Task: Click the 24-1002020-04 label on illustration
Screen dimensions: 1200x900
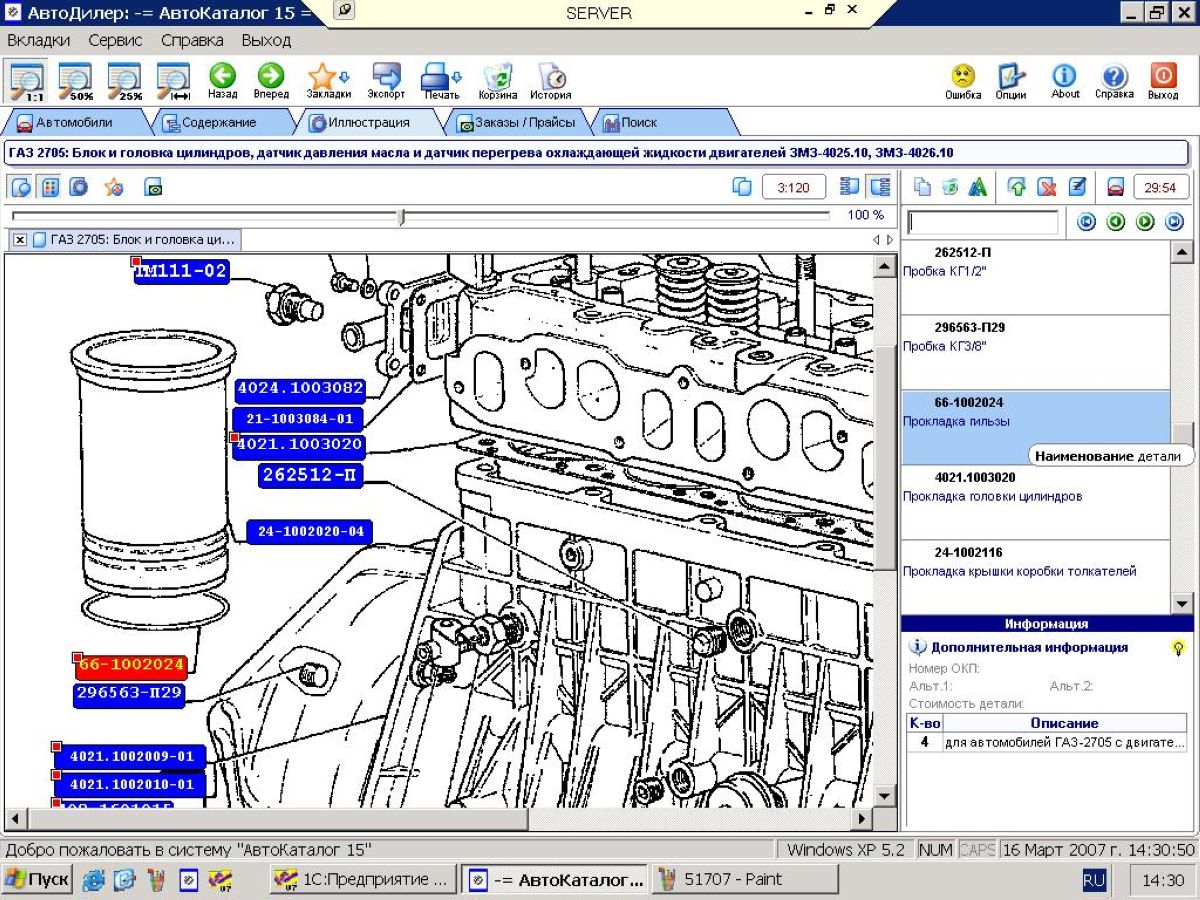Action: pos(310,532)
